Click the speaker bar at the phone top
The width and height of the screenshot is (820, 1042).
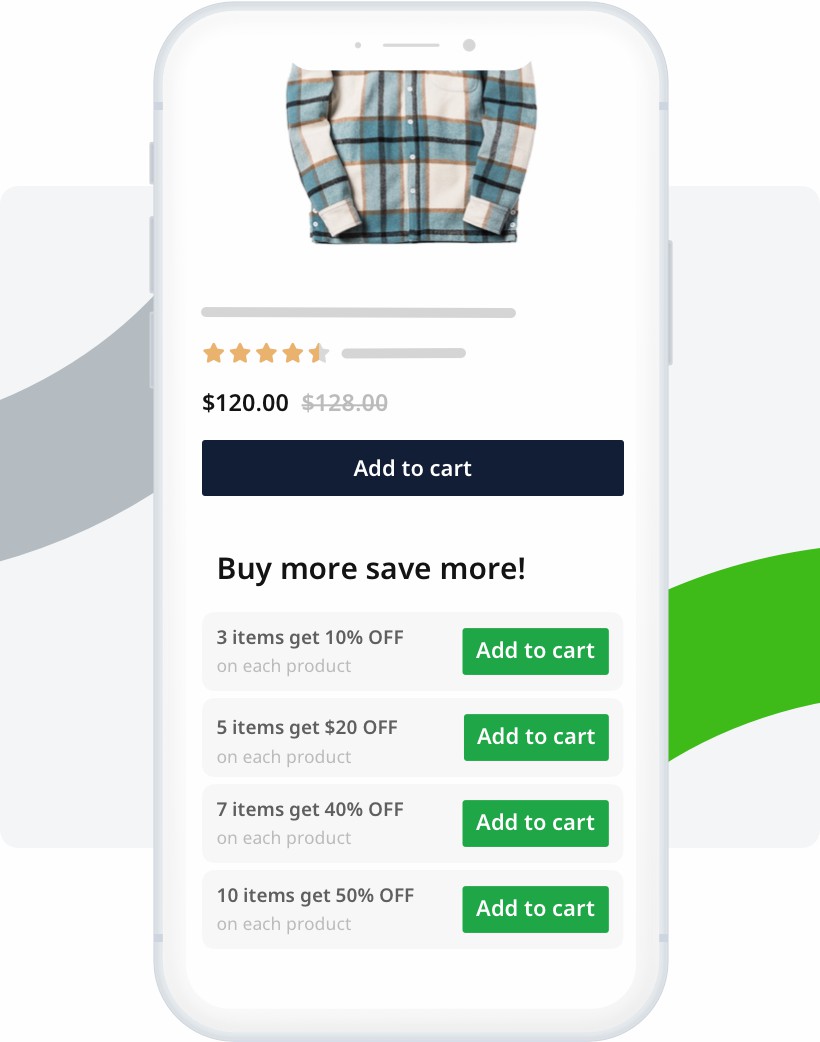(x=410, y=46)
